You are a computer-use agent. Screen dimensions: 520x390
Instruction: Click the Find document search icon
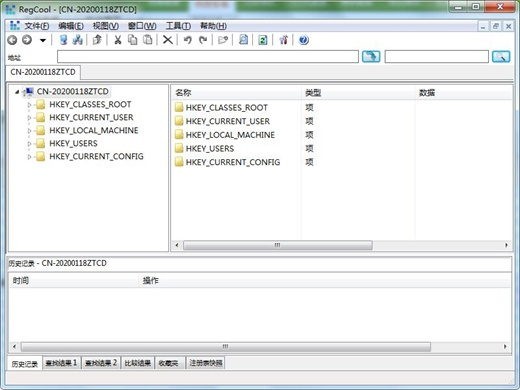[x=244, y=40]
